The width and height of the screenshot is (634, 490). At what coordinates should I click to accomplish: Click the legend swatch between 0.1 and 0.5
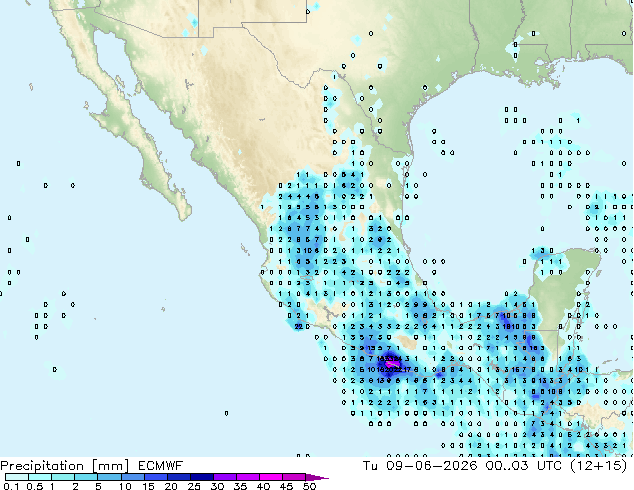[x=17, y=477]
